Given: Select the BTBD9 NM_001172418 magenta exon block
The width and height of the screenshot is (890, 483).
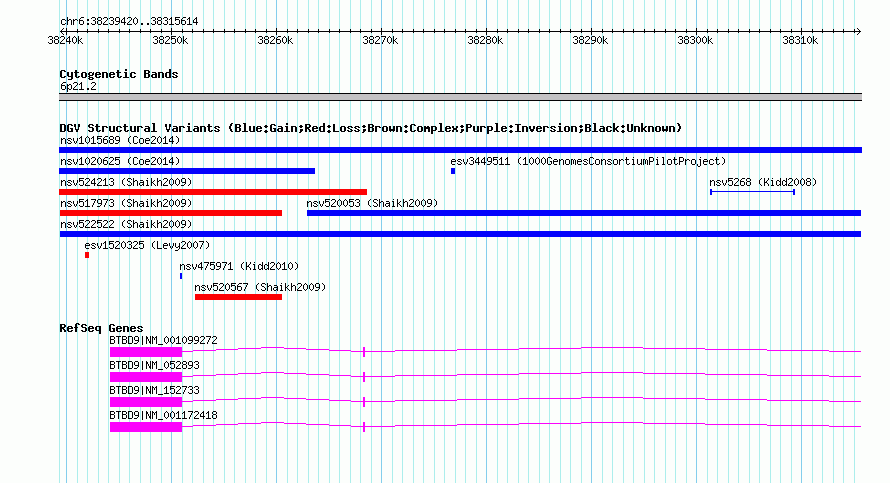Looking at the screenshot, I should coord(146,427).
